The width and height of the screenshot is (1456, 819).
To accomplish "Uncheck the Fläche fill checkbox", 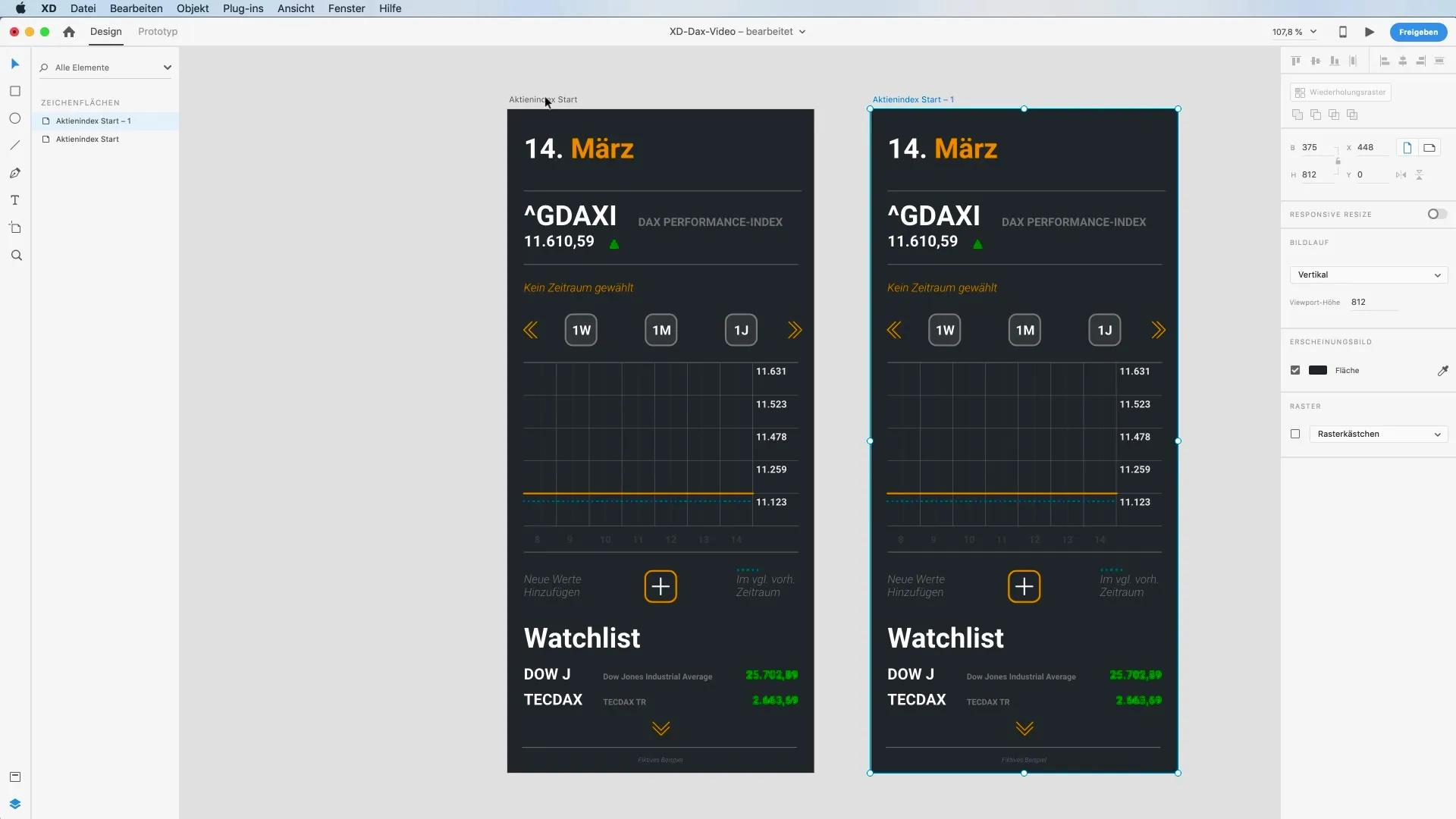I will point(1295,371).
